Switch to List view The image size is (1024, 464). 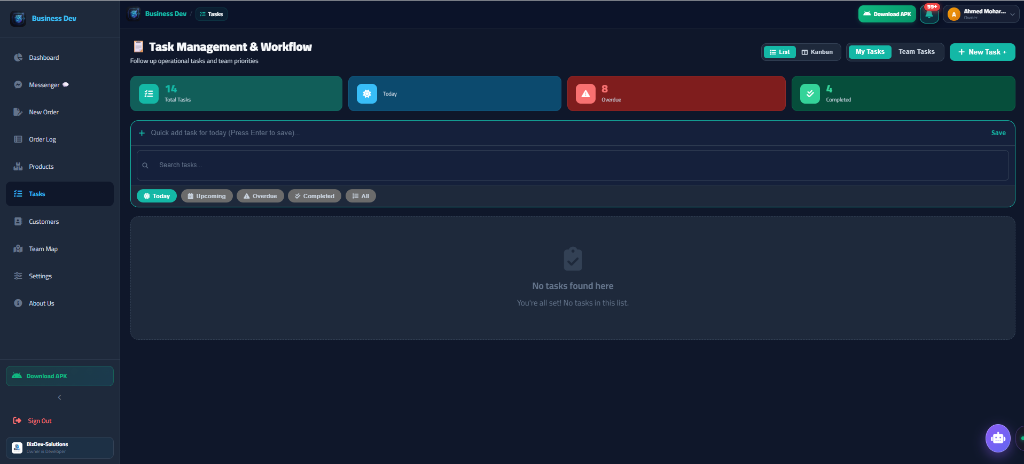[780, 52]
